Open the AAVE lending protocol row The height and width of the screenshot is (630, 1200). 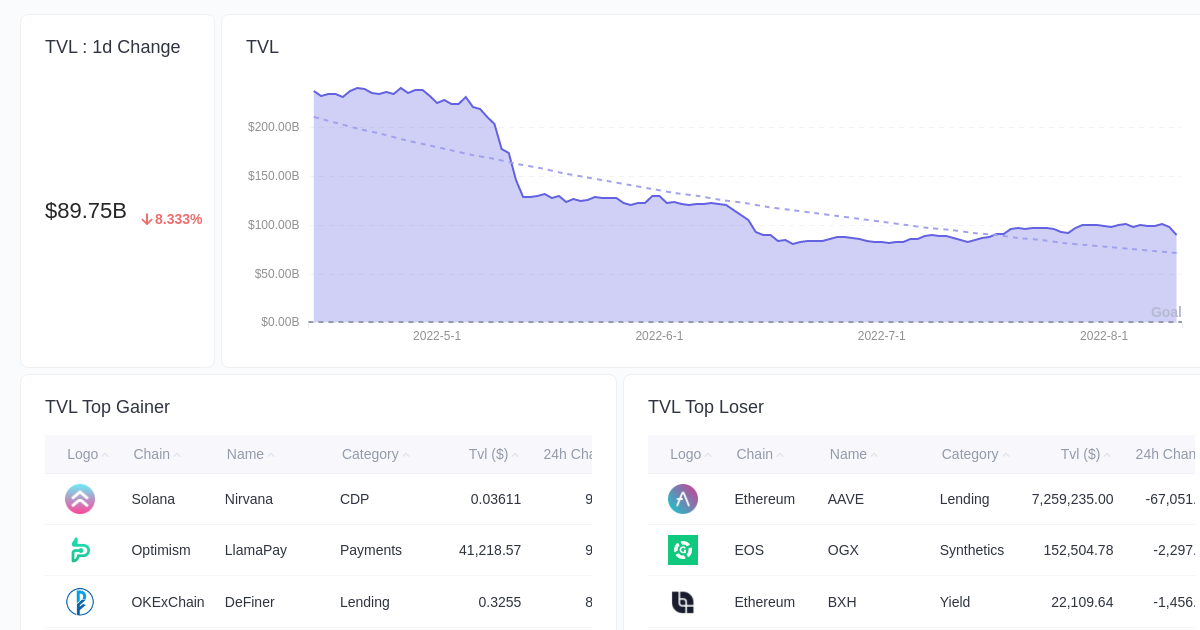(843, 498)
